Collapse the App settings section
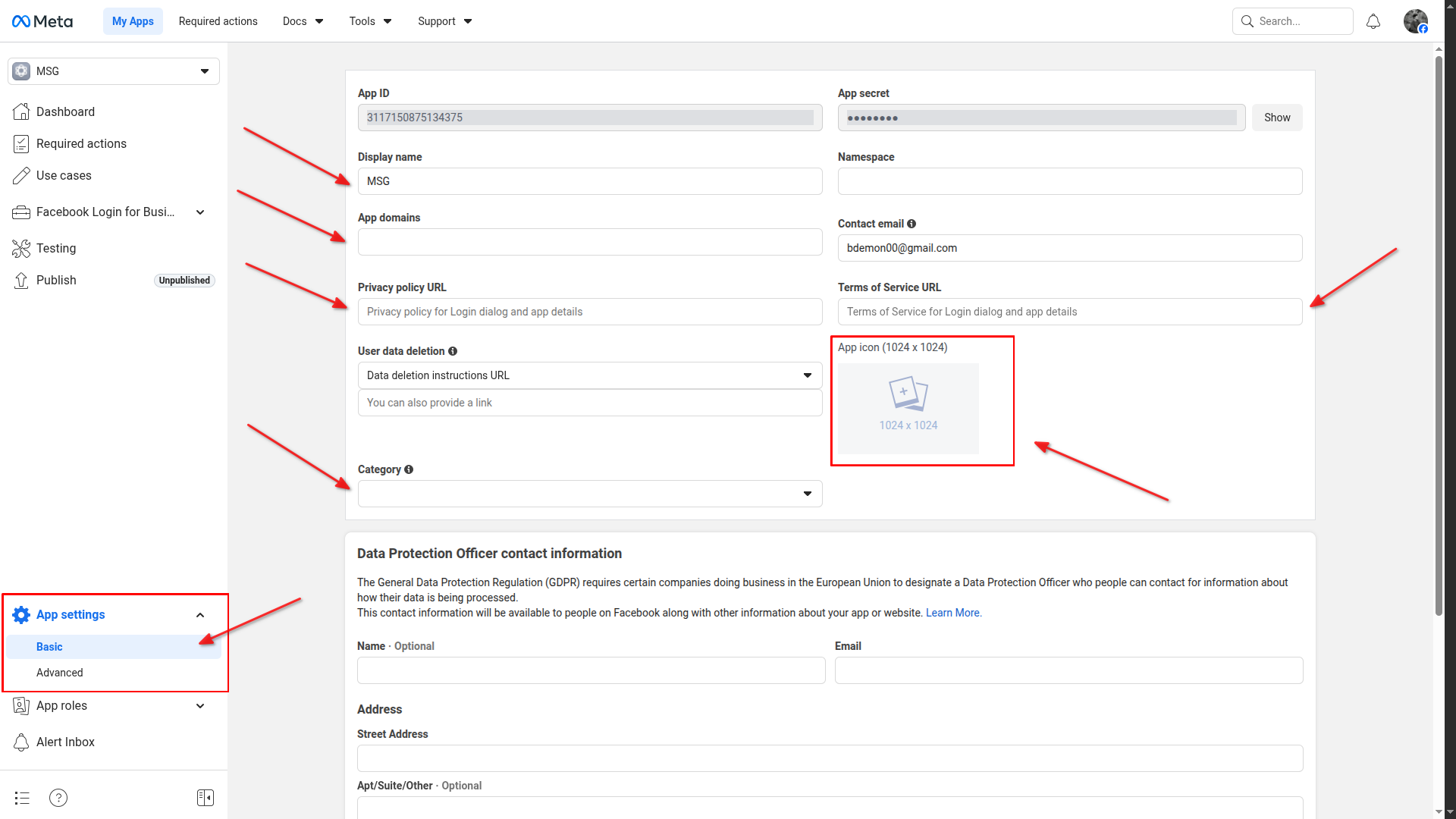Viewport: 1456px width, 819px height. pos(200,615)
